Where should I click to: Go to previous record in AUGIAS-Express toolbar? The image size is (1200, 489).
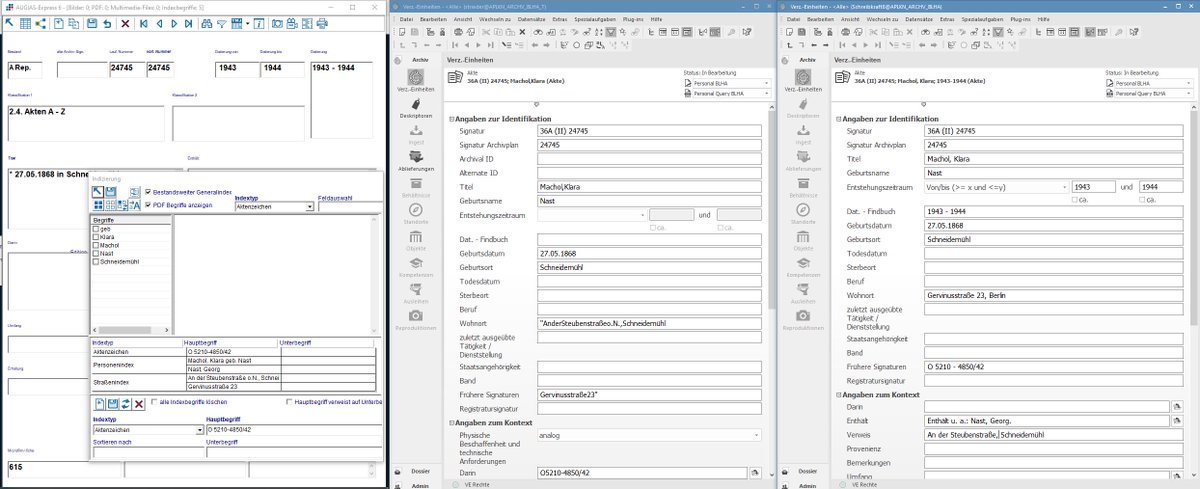(159, 23)
